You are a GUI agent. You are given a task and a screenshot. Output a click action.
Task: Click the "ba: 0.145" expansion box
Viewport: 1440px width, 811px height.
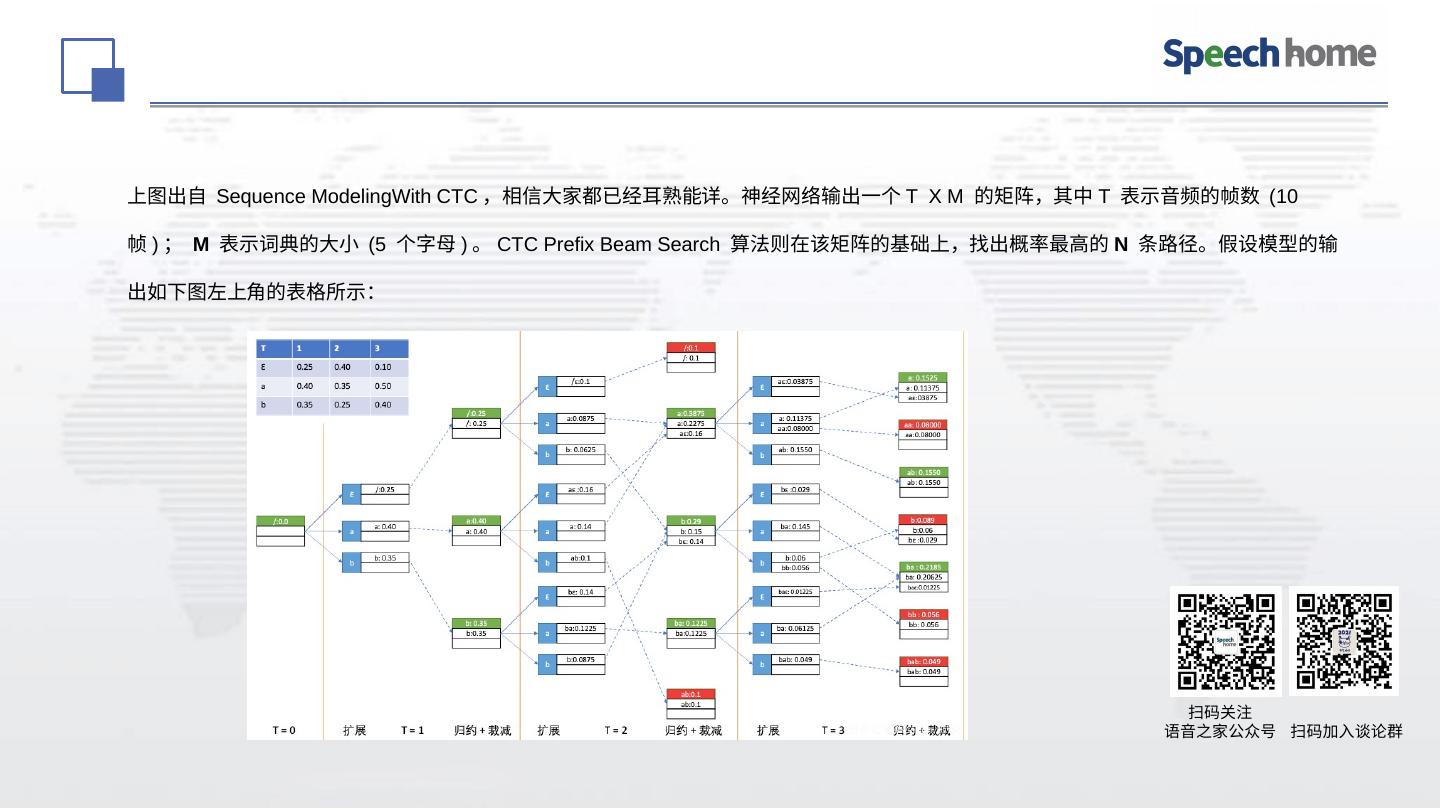tap(797, 526)
